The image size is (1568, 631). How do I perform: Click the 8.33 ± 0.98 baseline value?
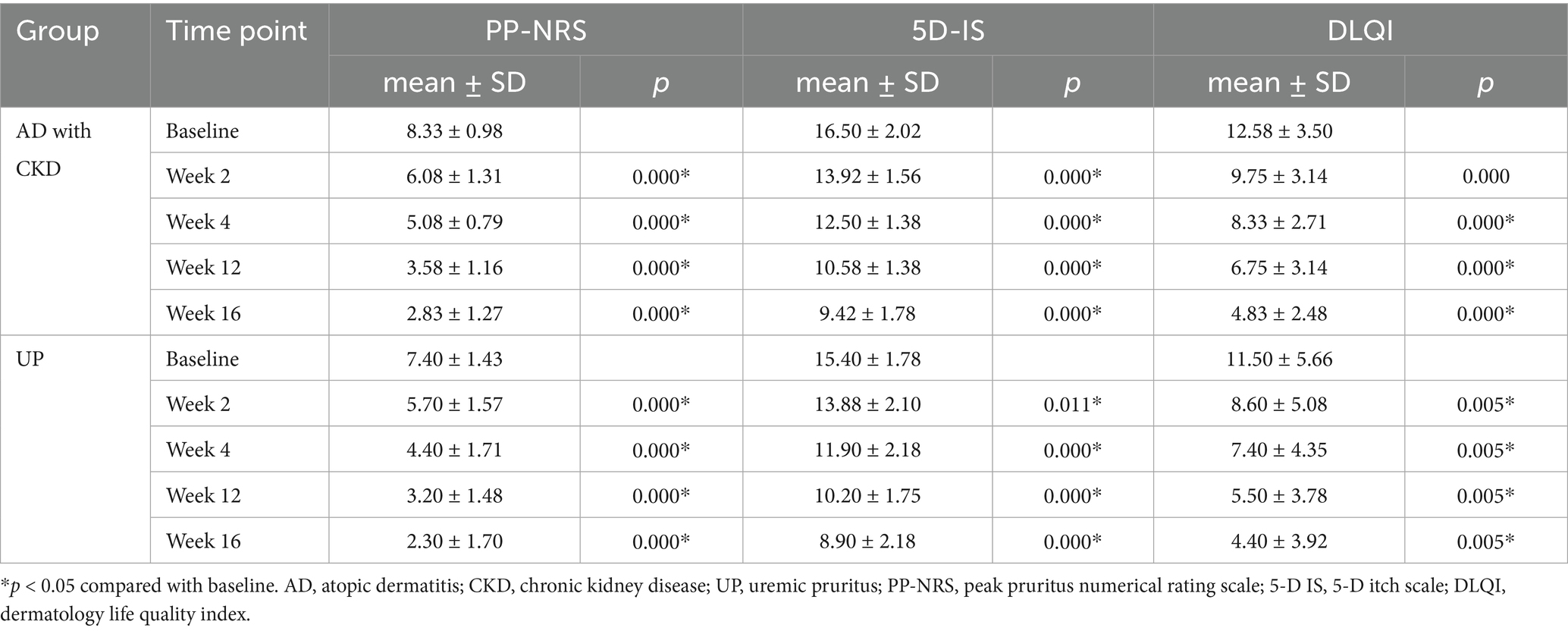454,131
